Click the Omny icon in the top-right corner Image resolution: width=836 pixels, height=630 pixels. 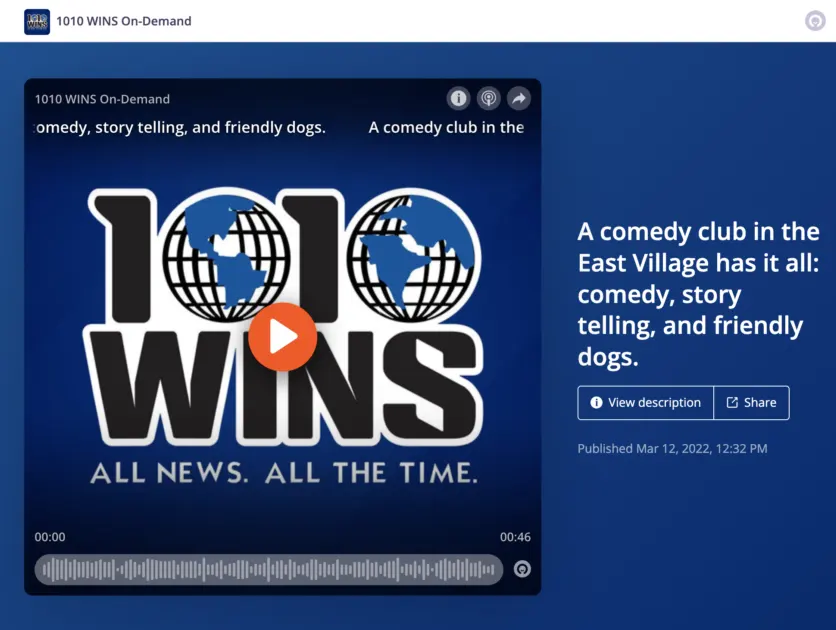[x=815, y=21]
